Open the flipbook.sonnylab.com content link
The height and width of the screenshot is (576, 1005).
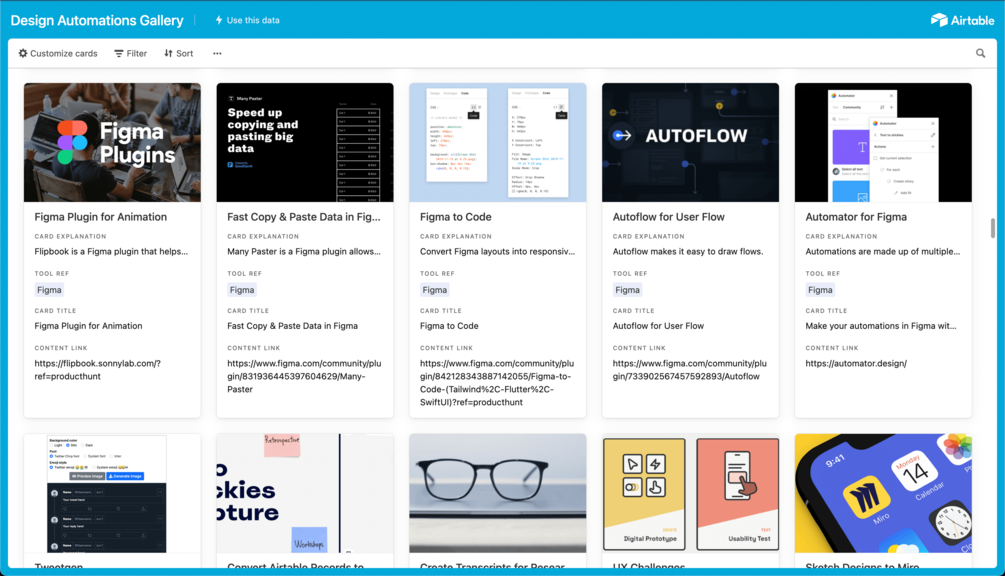coord(97,370)
